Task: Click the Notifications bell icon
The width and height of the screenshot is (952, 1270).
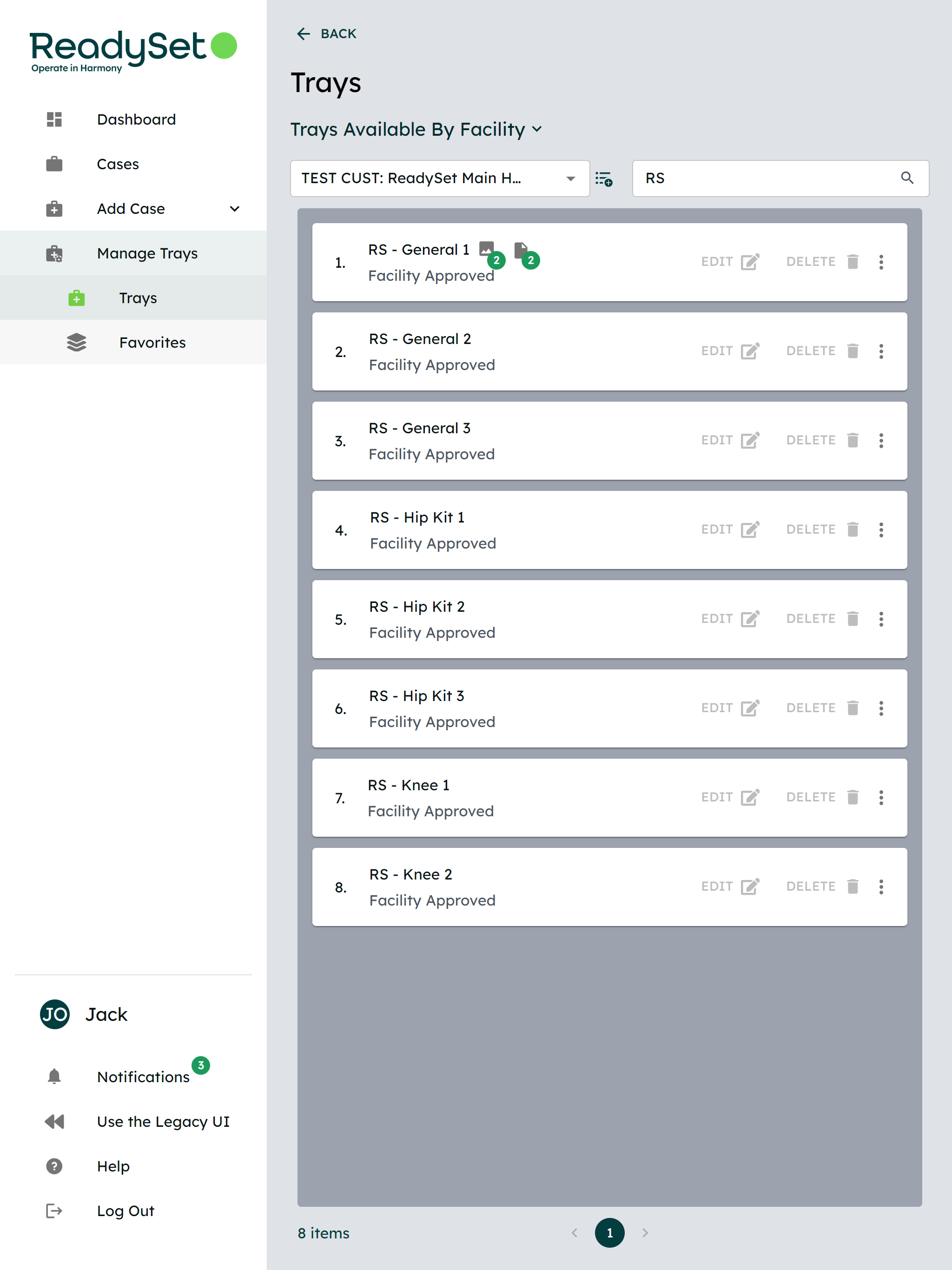Action: [54, 1077]
